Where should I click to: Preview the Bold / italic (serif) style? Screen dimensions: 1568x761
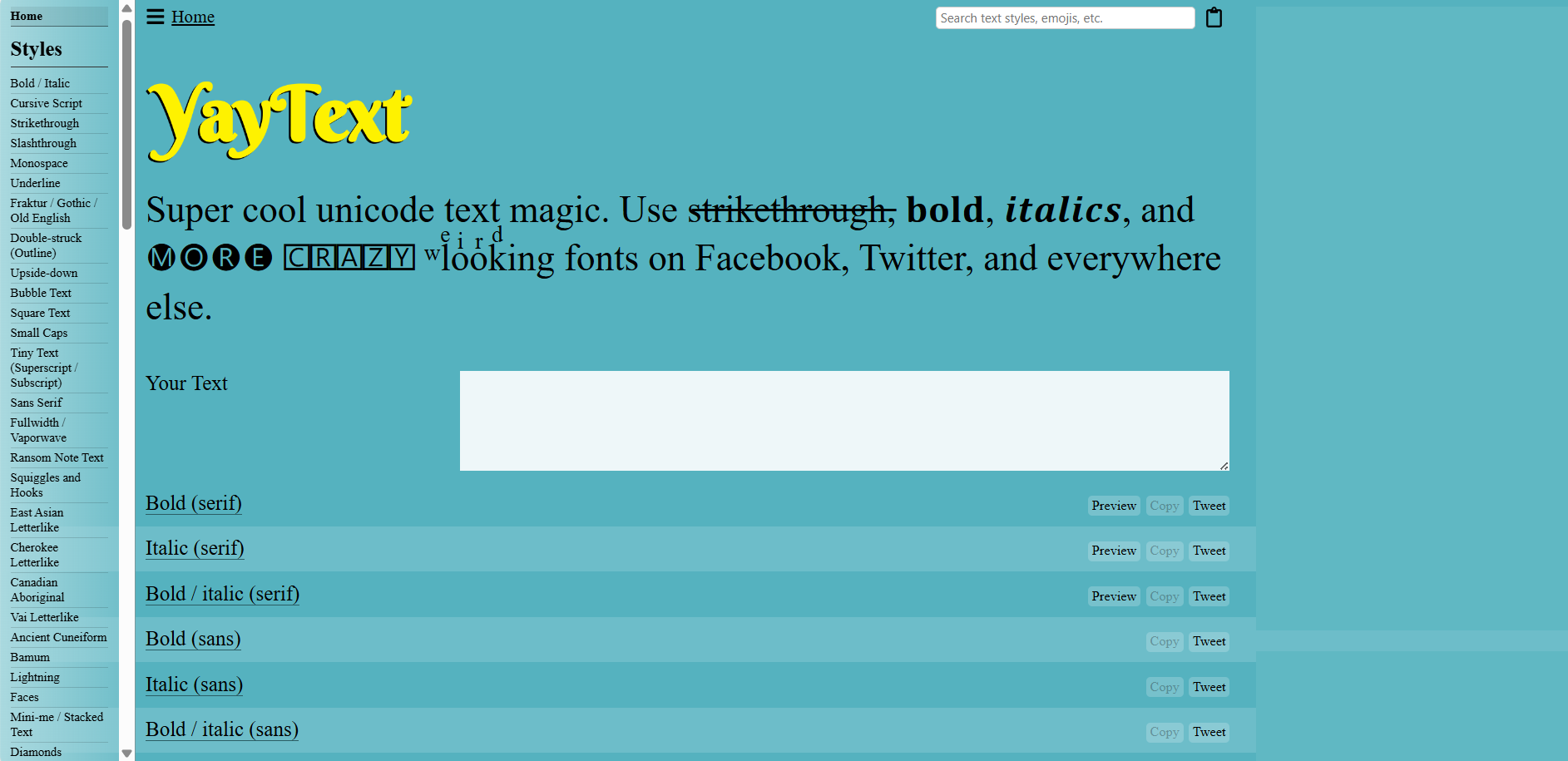(1114, 596)
